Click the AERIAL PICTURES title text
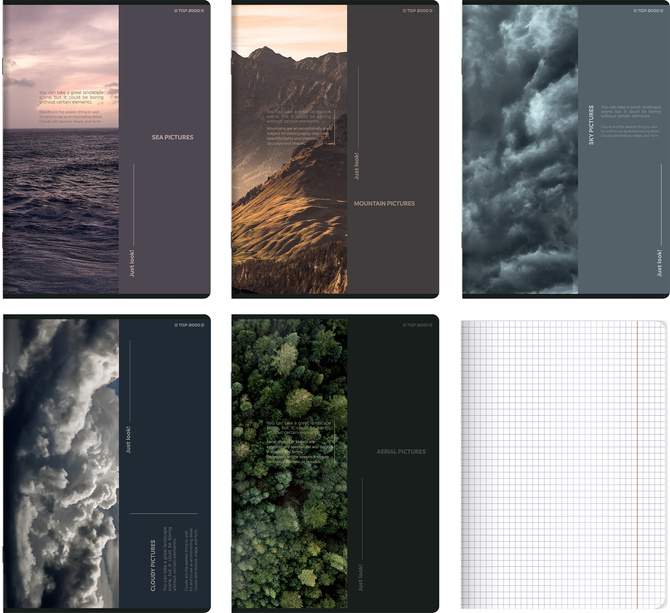The height and width of the screenshot is (613, 670). click(401, 452)
